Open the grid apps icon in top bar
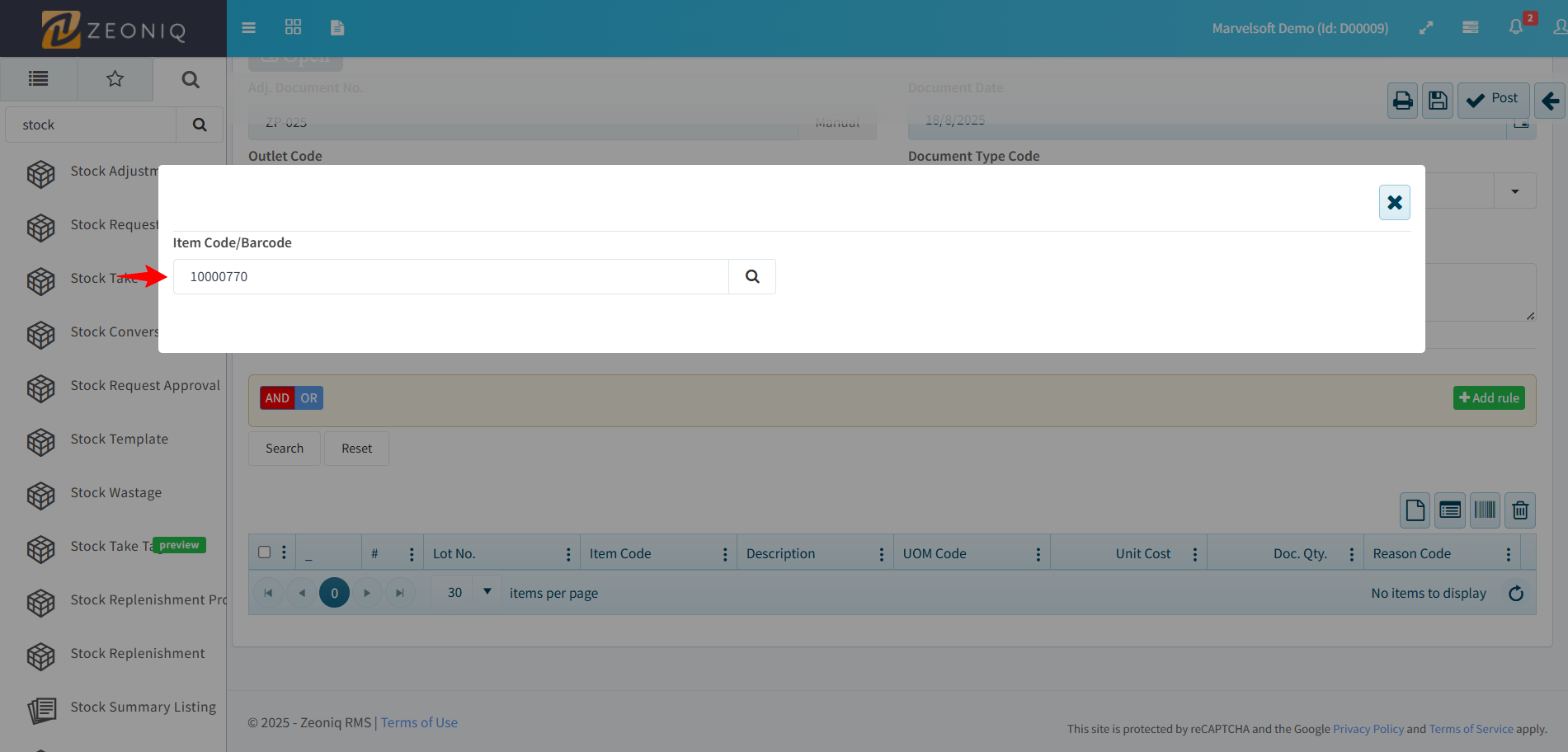1568x752 pixels. 293,27
